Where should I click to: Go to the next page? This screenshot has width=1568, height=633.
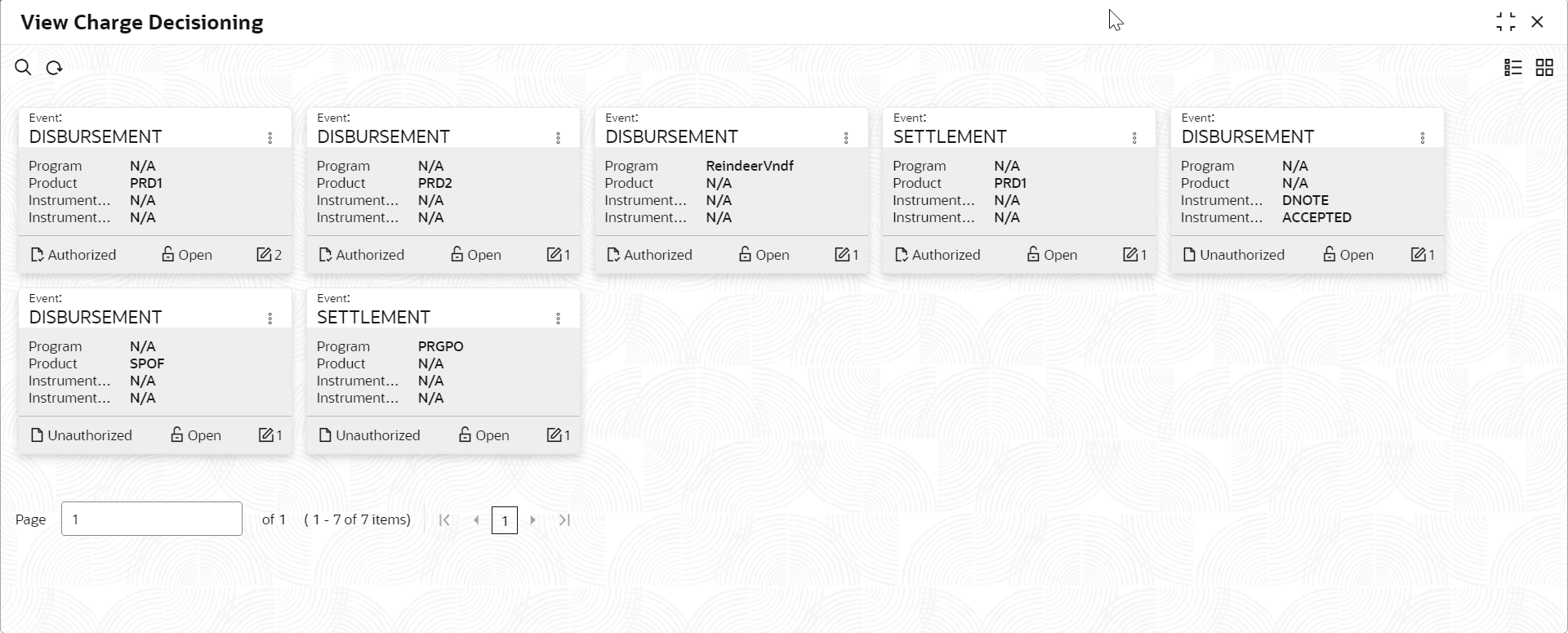533,520
